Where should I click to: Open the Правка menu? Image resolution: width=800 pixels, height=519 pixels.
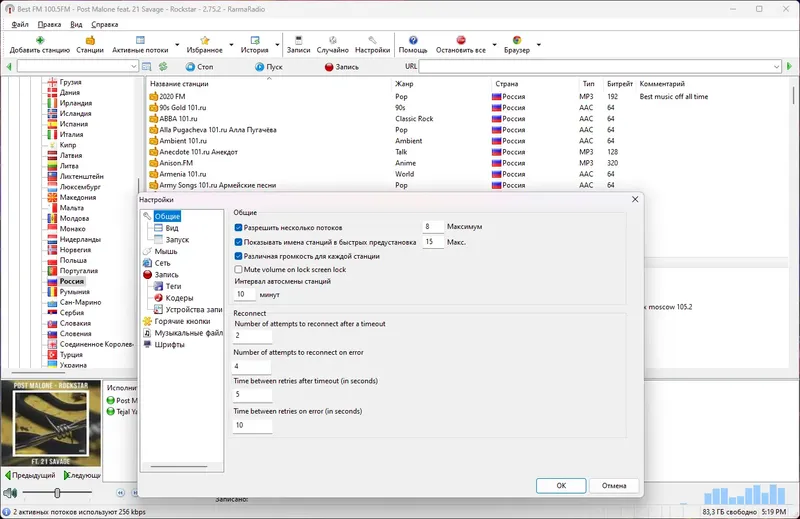pos(49,24)
